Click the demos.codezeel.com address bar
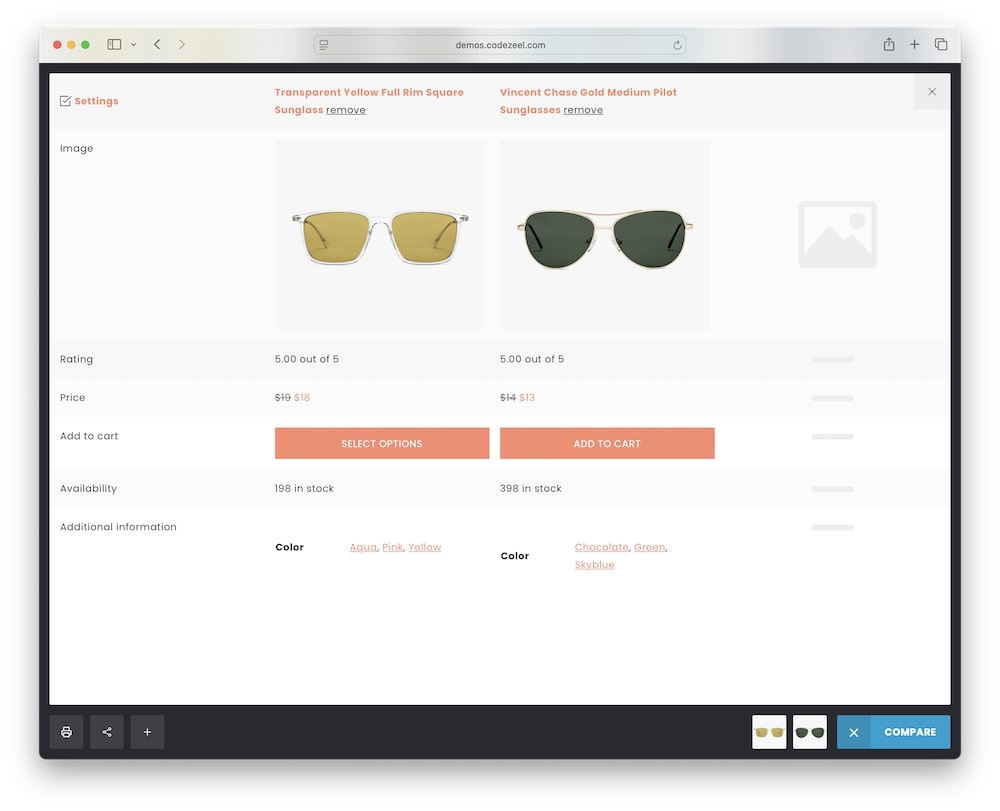The width and height of the screenshot is (1000, 811). click(500, 45)
